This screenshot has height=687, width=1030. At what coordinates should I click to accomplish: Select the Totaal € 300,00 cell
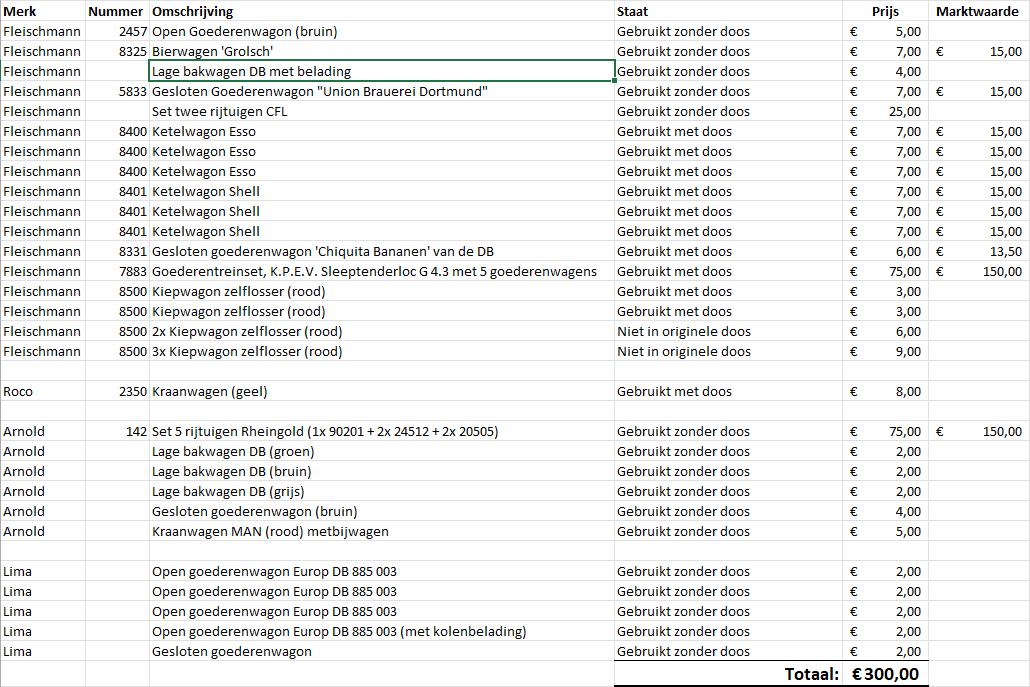(885, 674)
